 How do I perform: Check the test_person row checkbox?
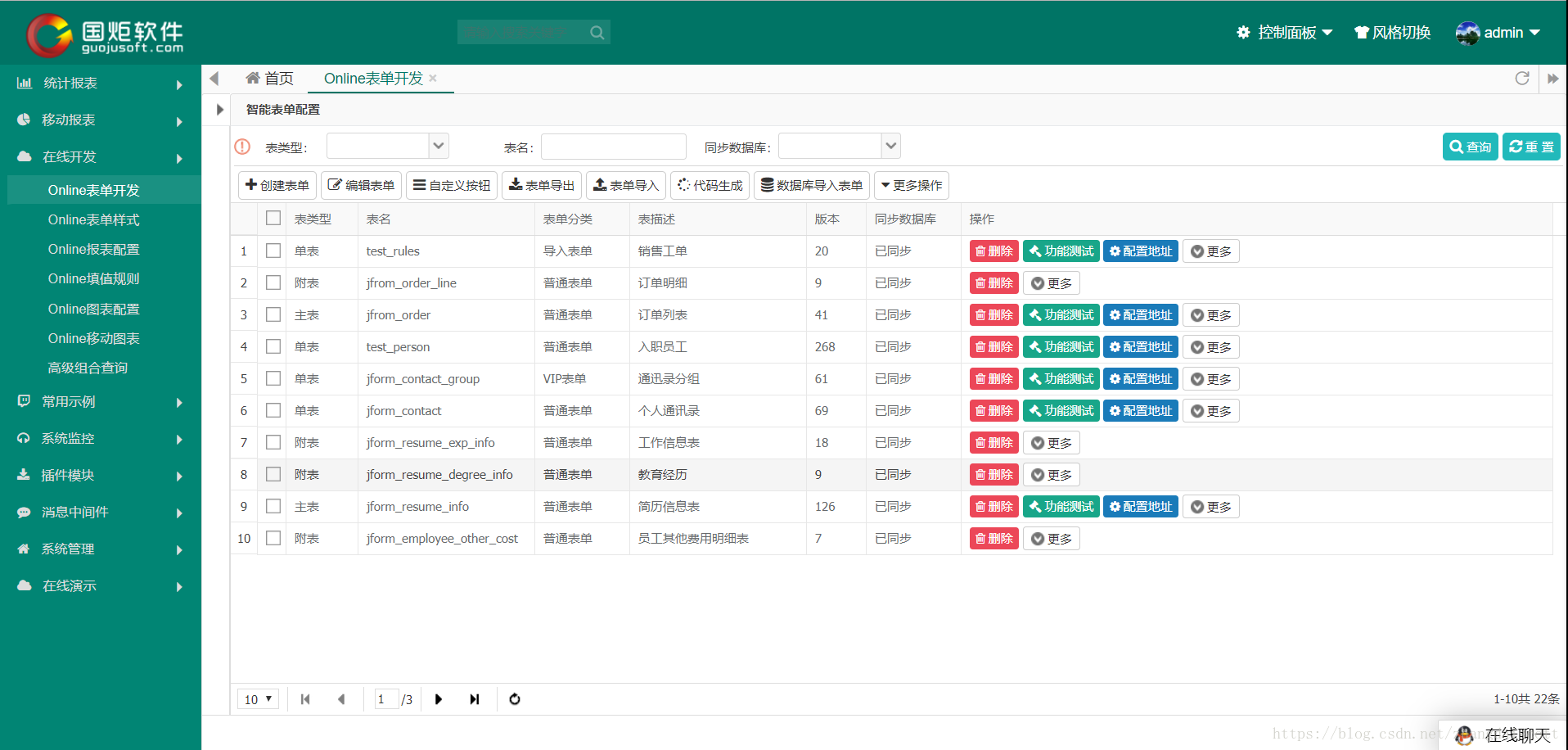click(x=273, y=346)
